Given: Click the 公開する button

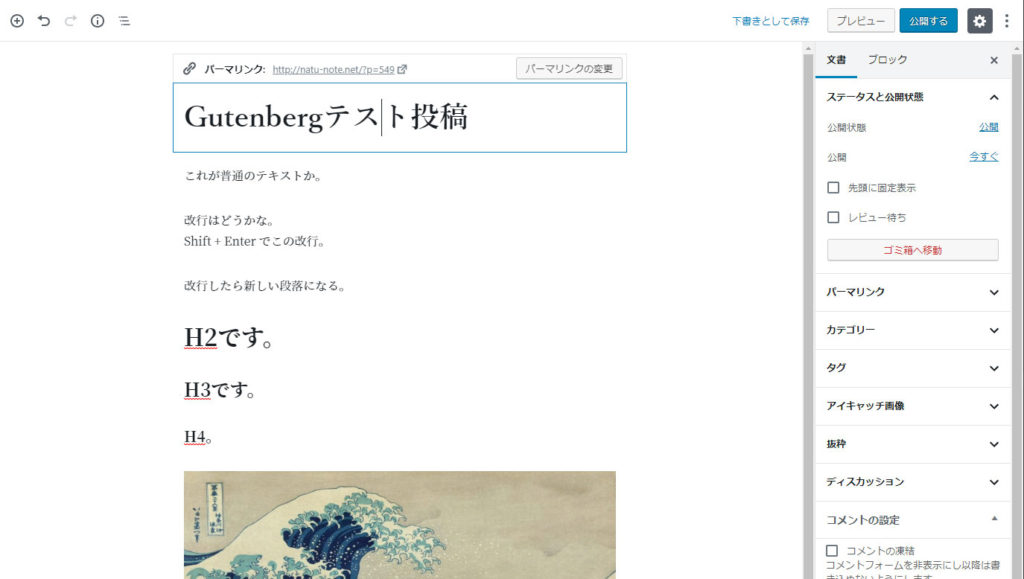Looking at the screenshot, I should 928,21.
